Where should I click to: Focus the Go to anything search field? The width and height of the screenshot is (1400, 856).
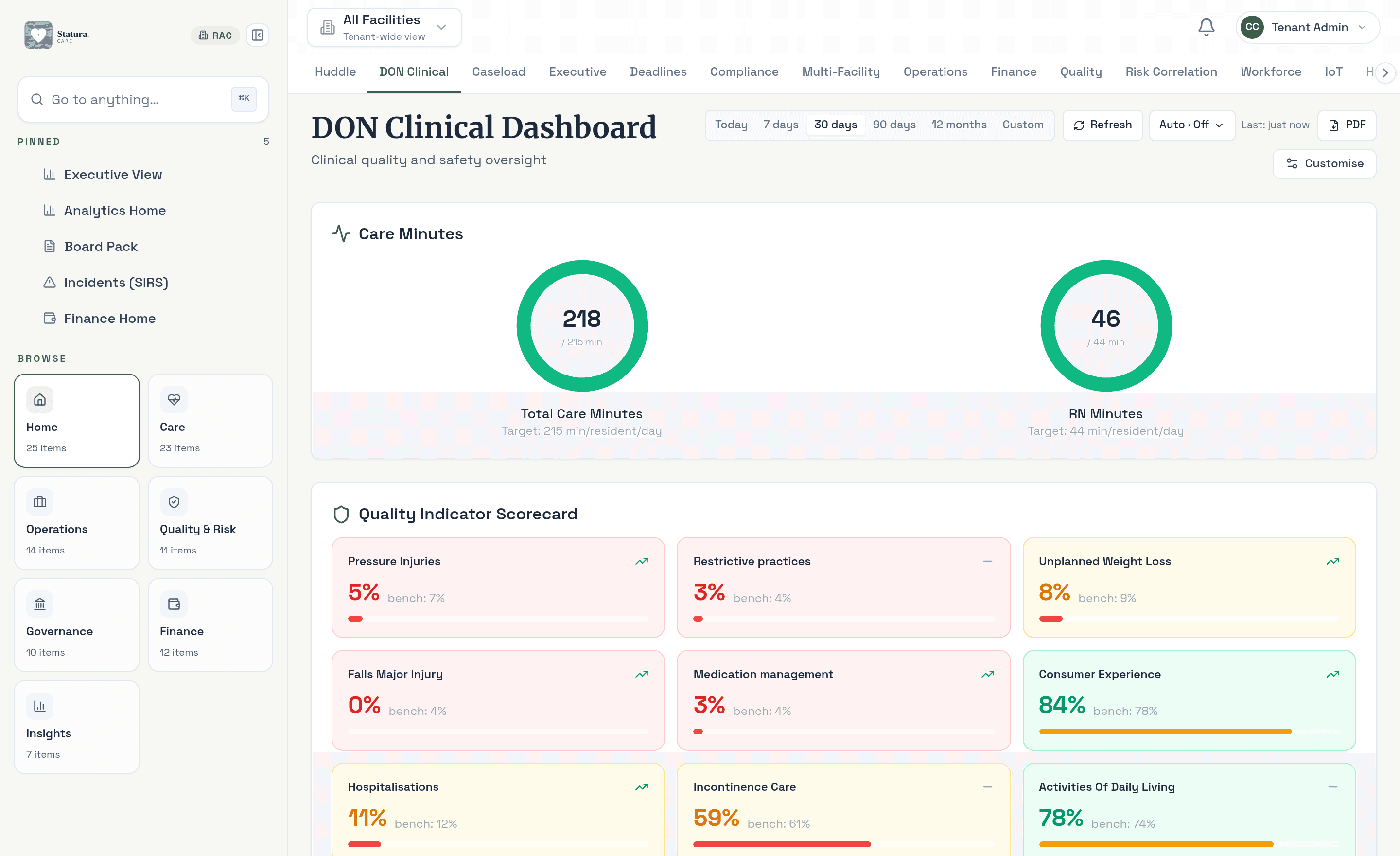pyautogui.click(x=143, y=100)
